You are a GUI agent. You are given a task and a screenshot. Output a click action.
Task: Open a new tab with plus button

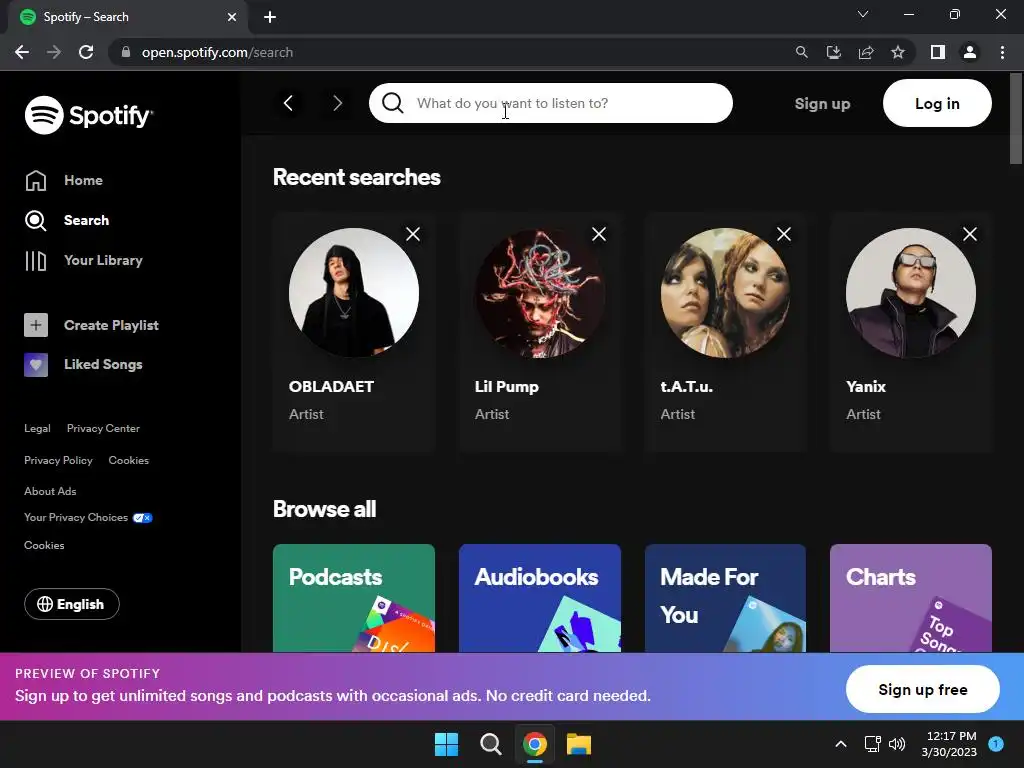[270, 17]
